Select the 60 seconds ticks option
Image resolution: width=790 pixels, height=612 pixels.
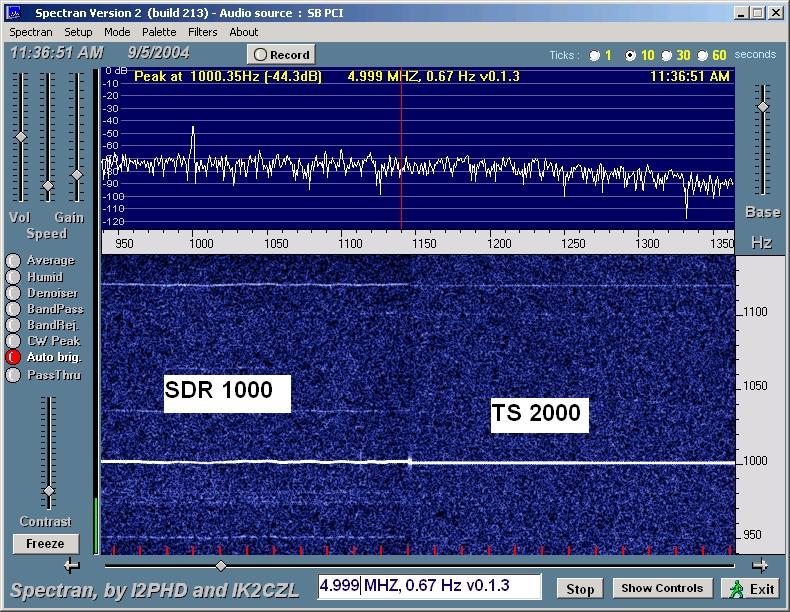[x=702, y=56]
